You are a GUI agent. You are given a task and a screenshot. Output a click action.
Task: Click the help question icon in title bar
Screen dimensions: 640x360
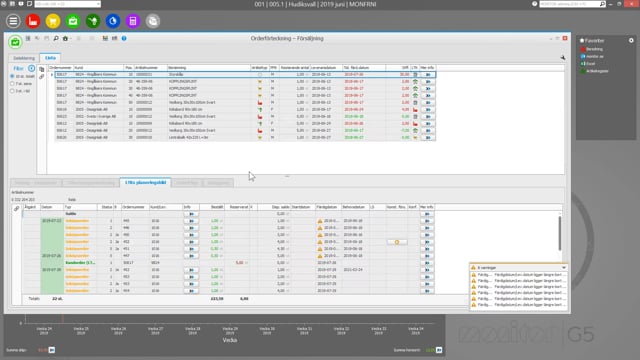pyautogui.click(x=534, y=4)
